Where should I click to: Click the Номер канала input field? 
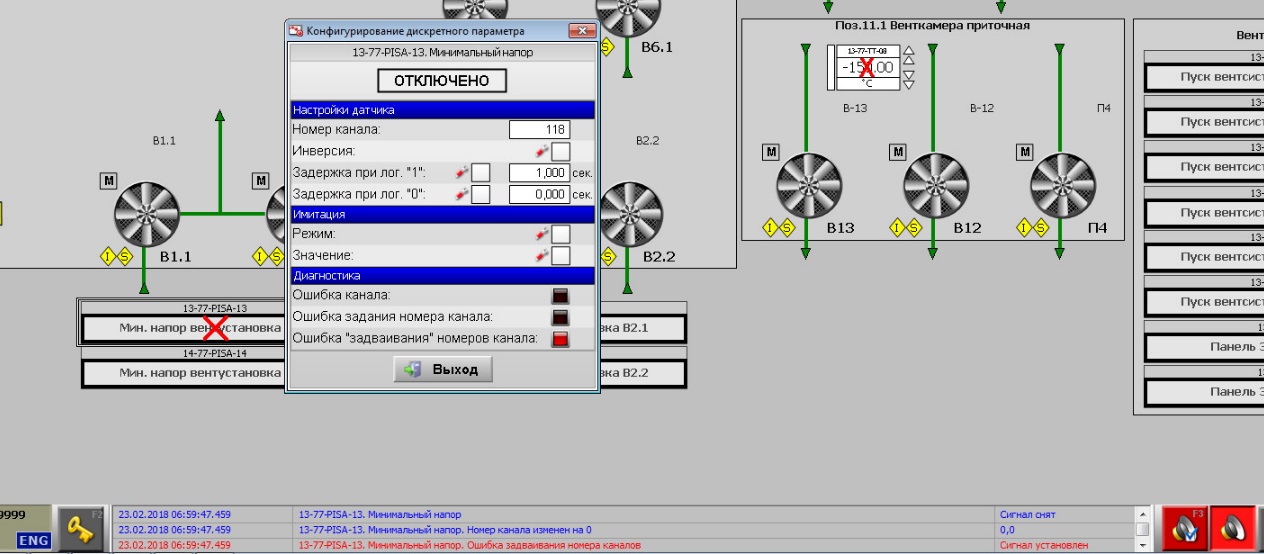(539, 129)
